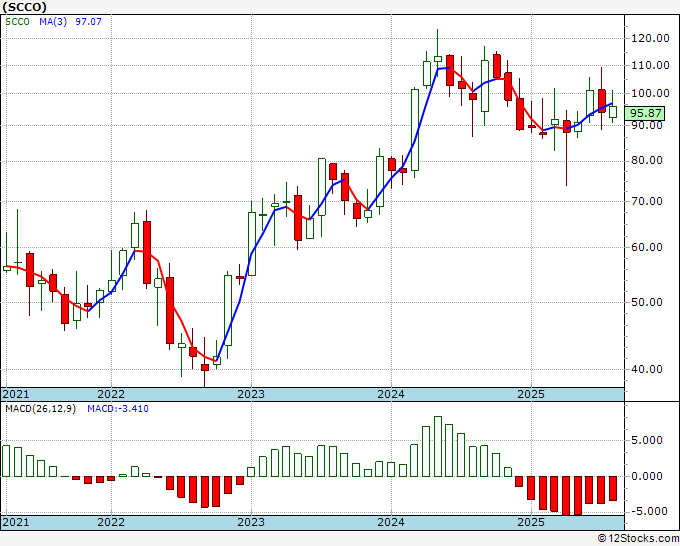Click the latest candlestick beside the 95.87 tag
This screenshot has height=546, width=680.
pos(613,112)
